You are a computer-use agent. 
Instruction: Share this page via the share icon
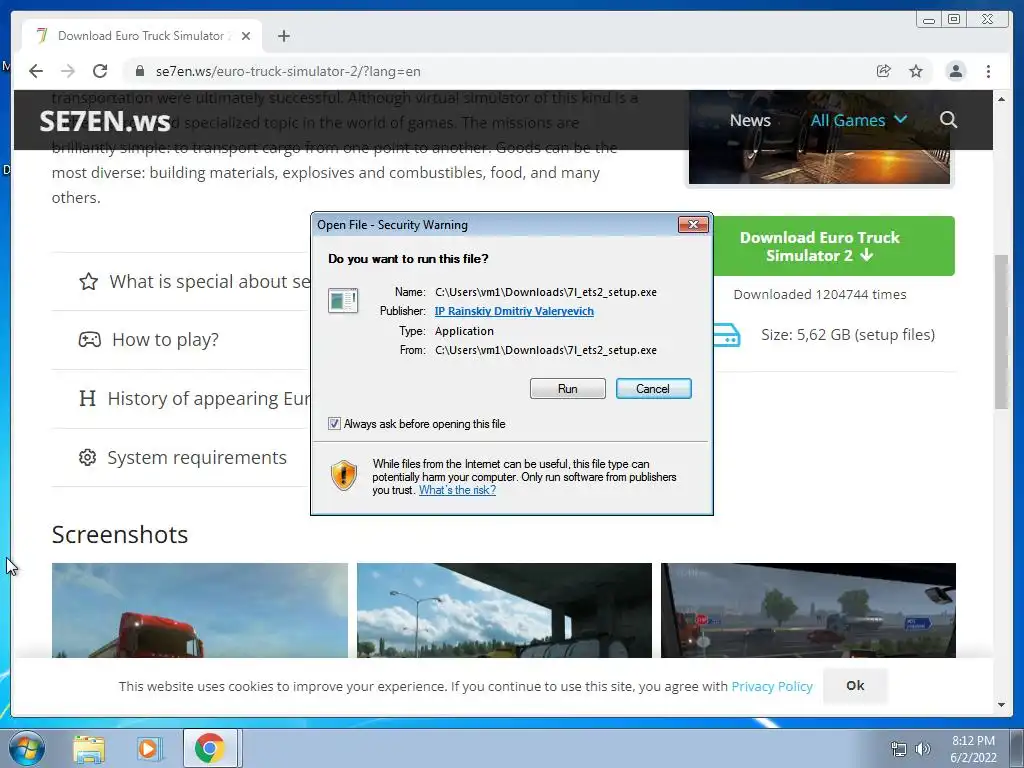click(884, 71)
